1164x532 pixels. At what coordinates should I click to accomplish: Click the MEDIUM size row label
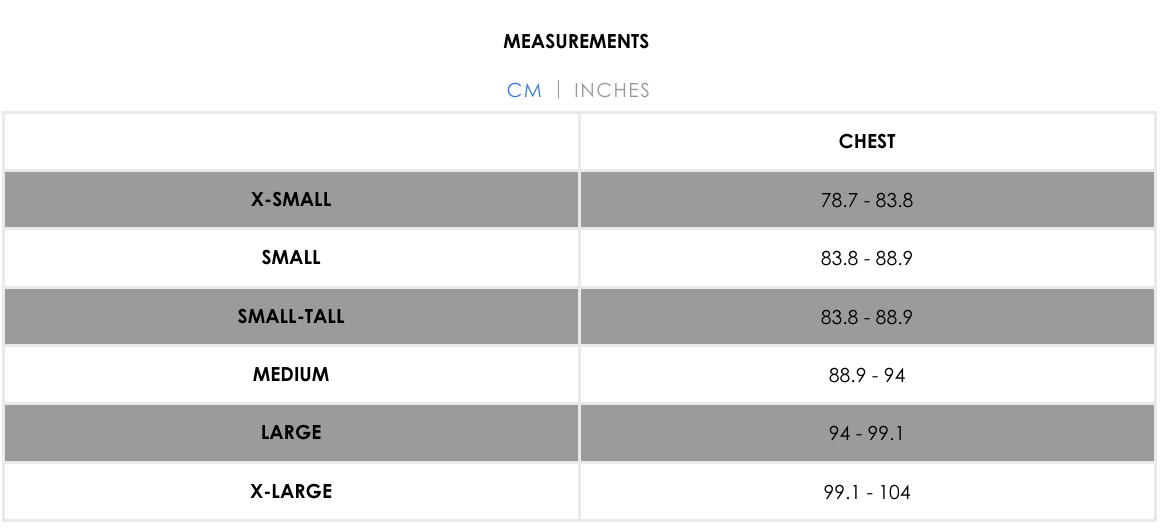point(291,374)
